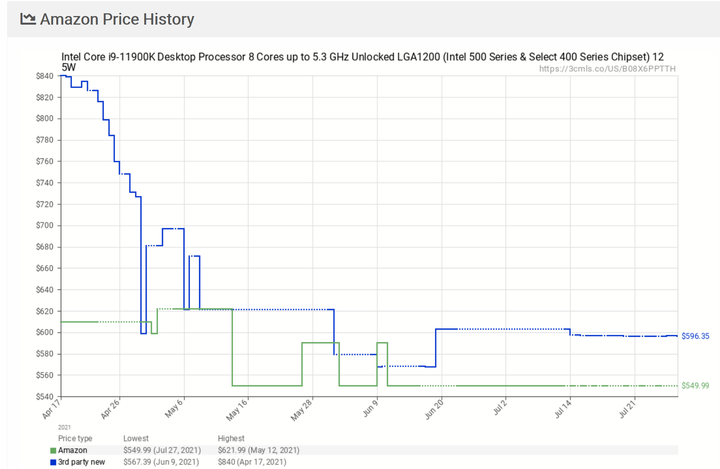The image size is (720, 469).
Task: Click the $720 y-axis label
Action: [45, 204]
